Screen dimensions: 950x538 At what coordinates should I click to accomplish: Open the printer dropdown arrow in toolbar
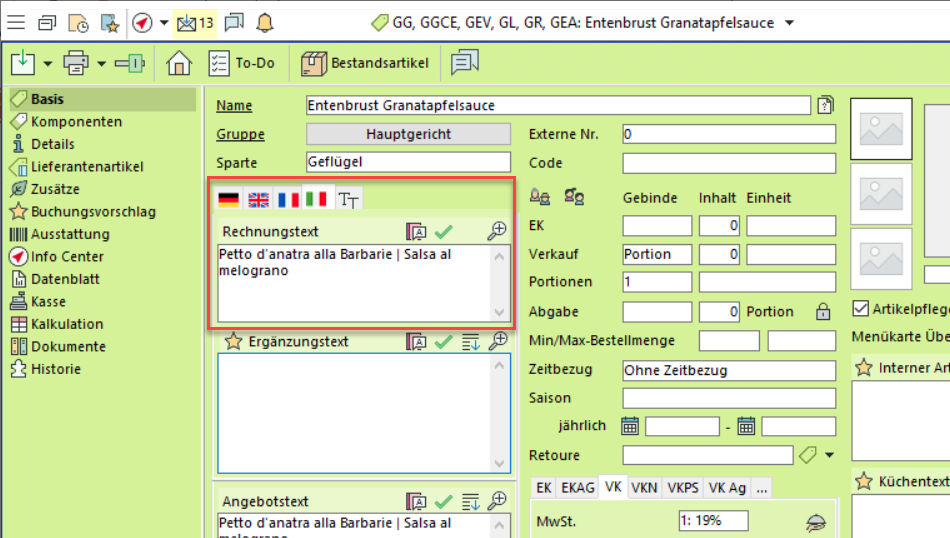(102, 64)
